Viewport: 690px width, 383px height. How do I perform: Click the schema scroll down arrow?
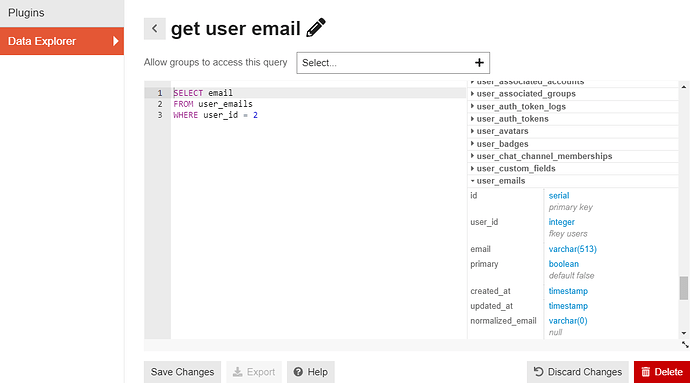[683, 333]
